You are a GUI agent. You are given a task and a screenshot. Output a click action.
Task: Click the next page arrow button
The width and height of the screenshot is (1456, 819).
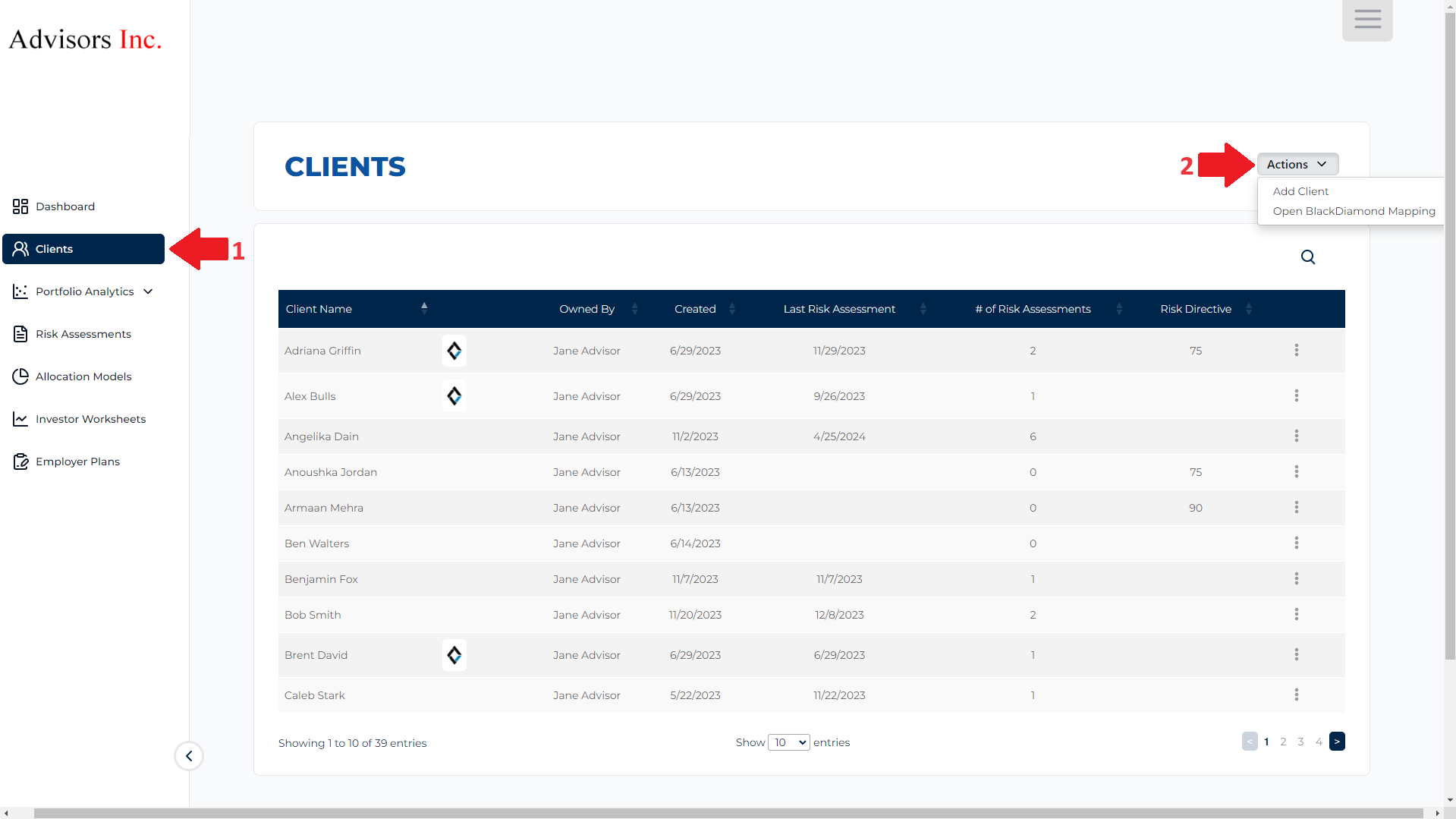1337,742
